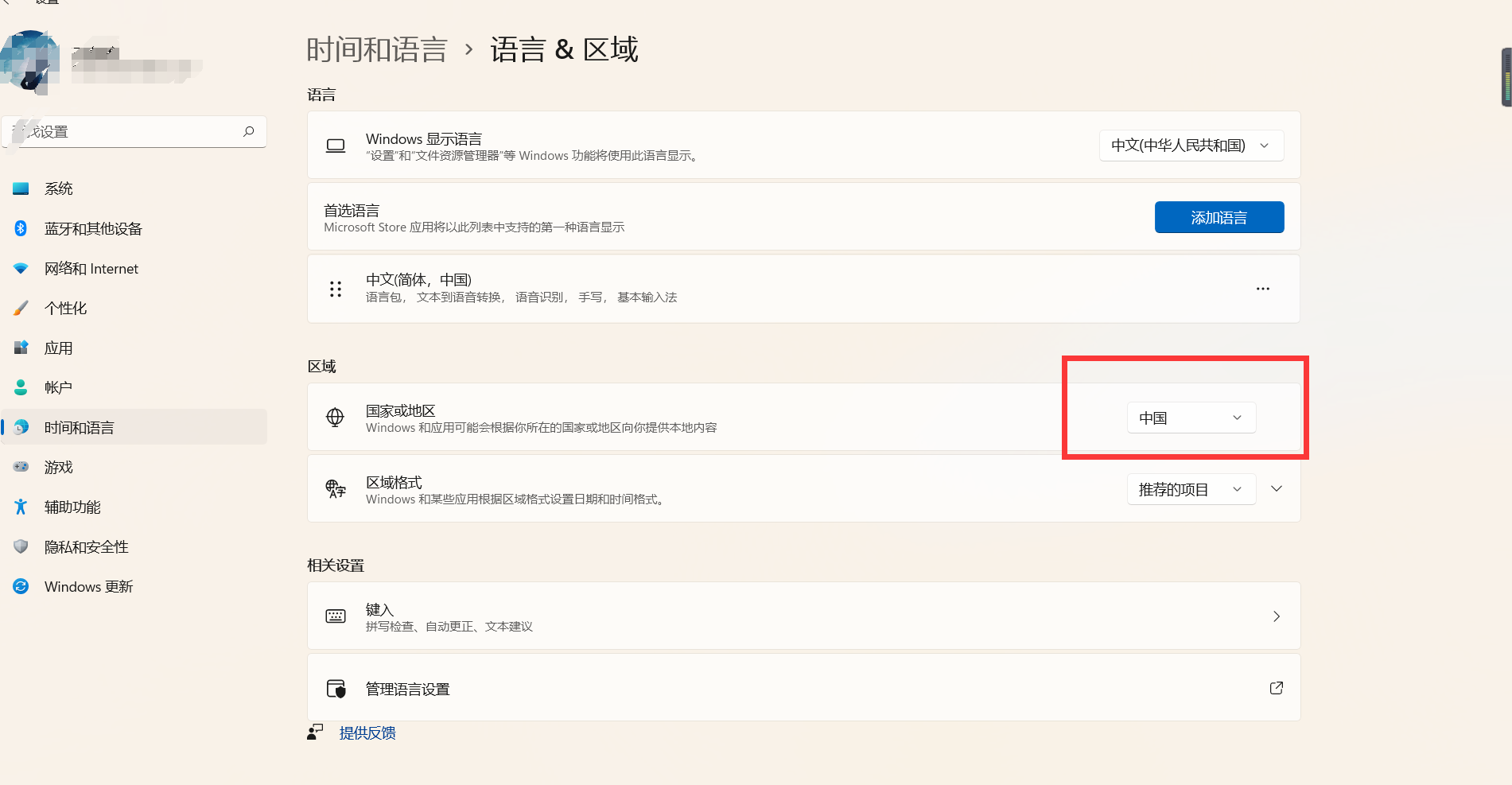The height and width of the screenshot is (785, 1512).
Task: Click the globe icon beside 国家或地区
Action: (336, 418)
